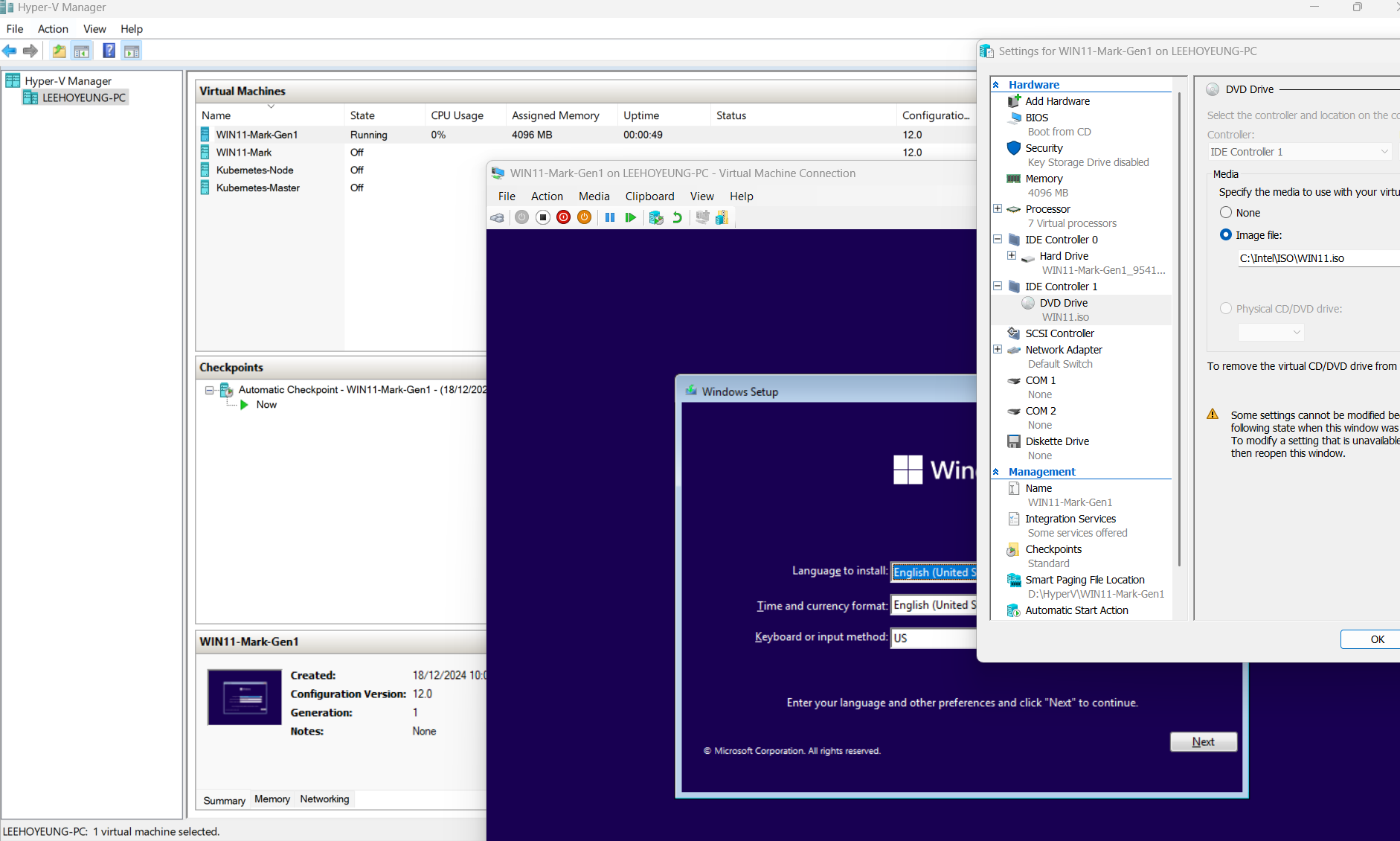Expand the Network Adapter node
Screen dimensions: 1400x841
998,349
